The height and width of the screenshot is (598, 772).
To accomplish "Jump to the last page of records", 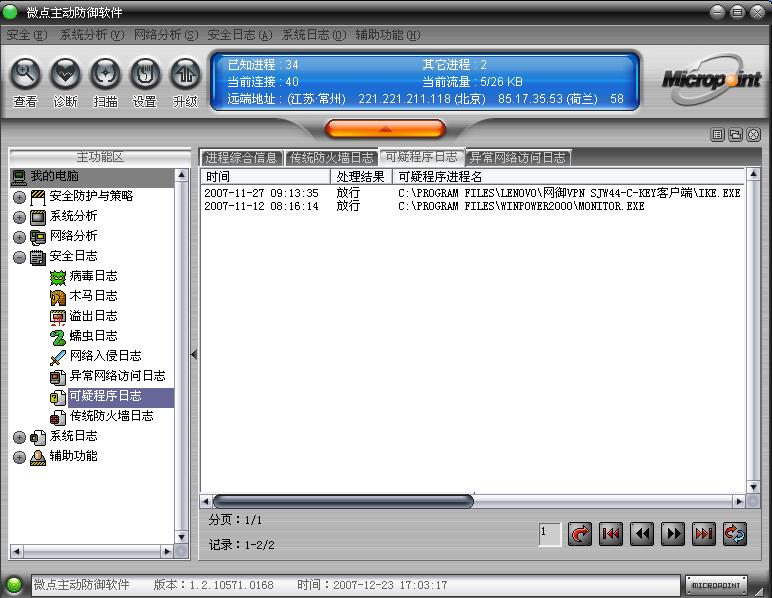I will tap(704, 534).
